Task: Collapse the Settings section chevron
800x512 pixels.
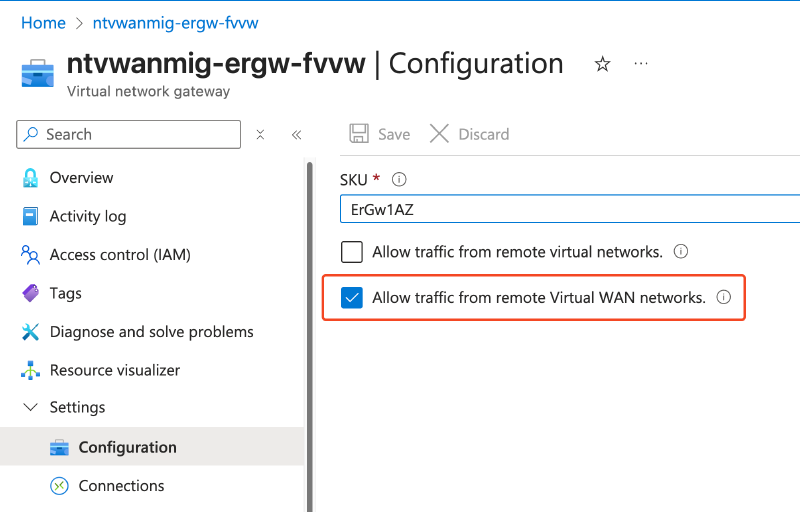Action: (x=31, y=407)
